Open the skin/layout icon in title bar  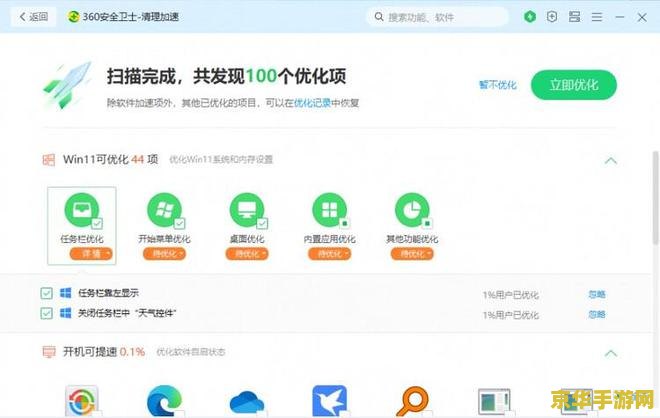[575, 17]
